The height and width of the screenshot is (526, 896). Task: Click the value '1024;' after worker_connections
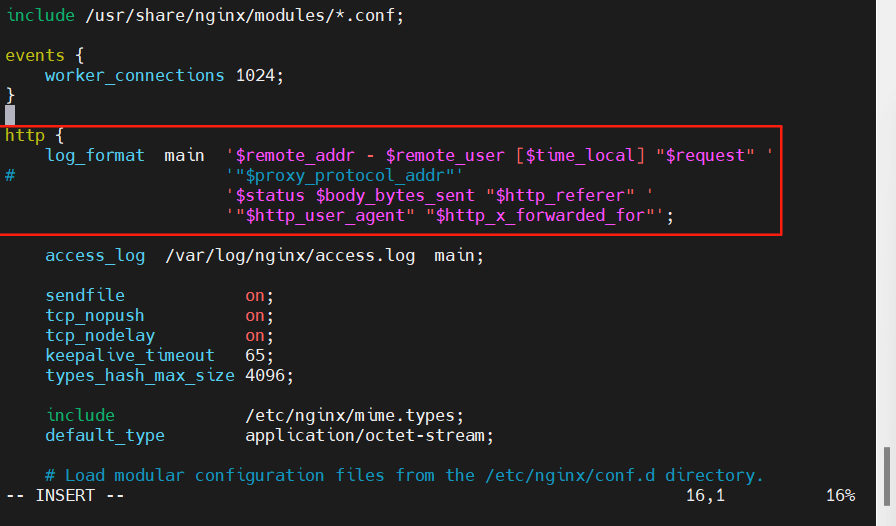pos(259,75)
